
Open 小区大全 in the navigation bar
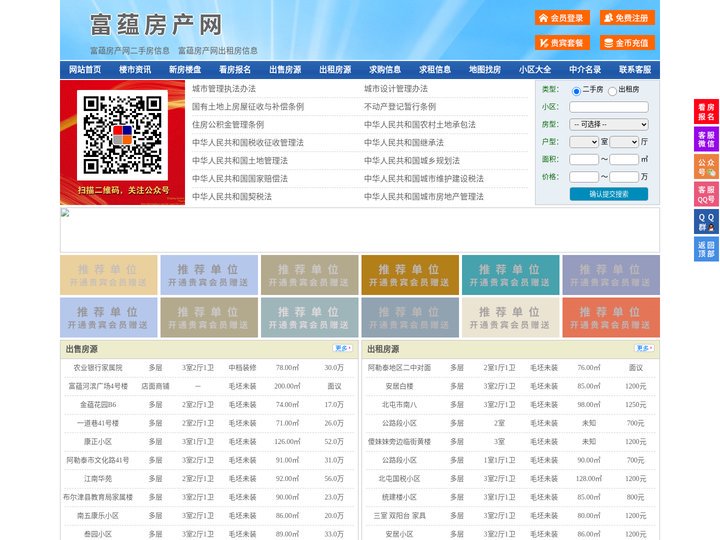(x=535, y=70)
